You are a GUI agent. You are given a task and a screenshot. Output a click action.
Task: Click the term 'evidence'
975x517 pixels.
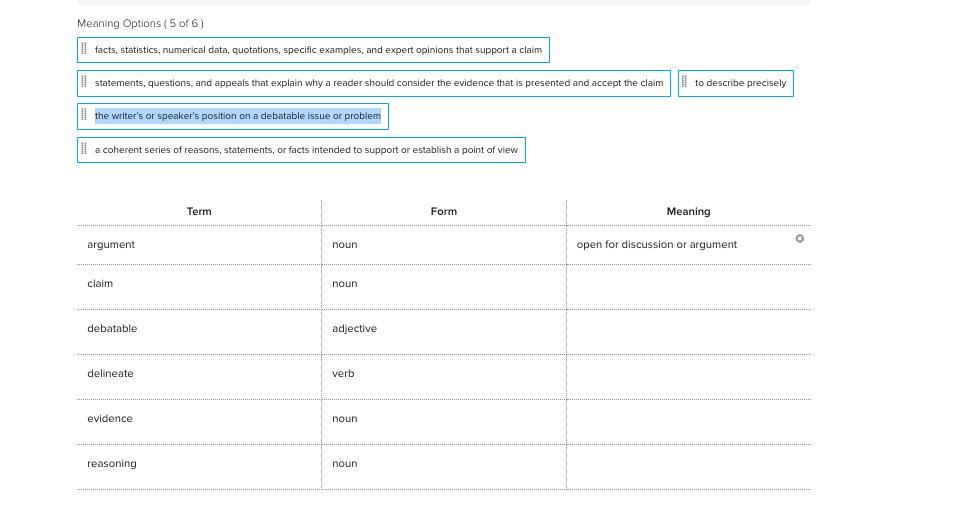coord(109,418)
